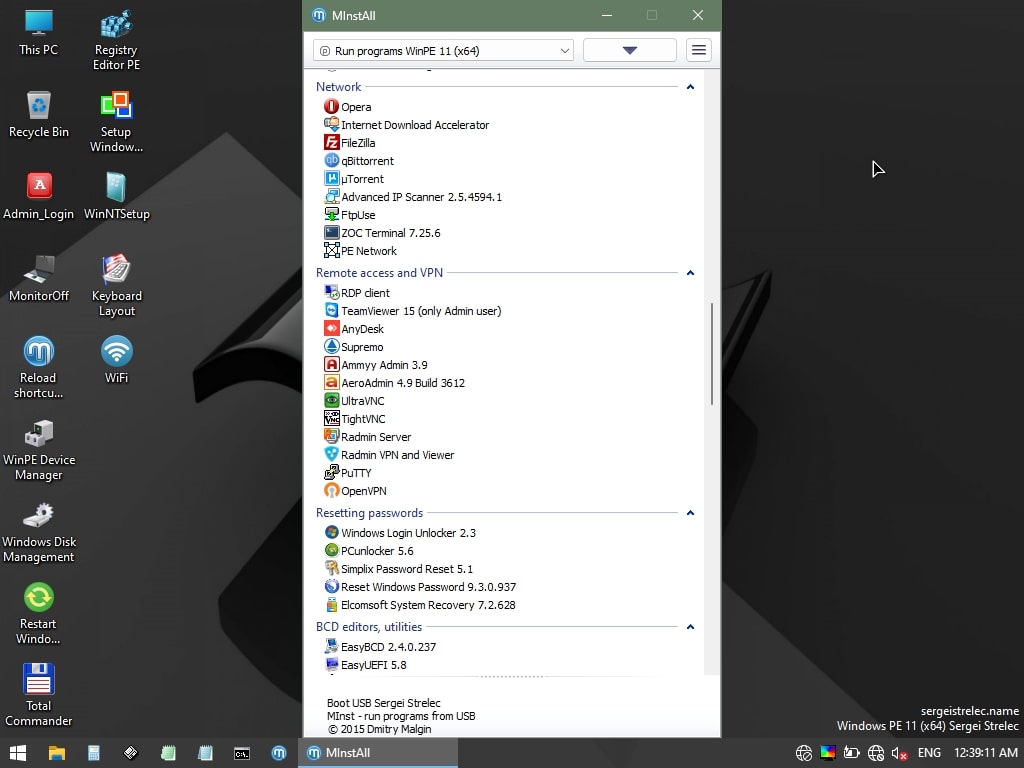The image size is (1024, 768).
Task: Click the MInstAll pinned taskbar icon
Action: pos(279,753)
